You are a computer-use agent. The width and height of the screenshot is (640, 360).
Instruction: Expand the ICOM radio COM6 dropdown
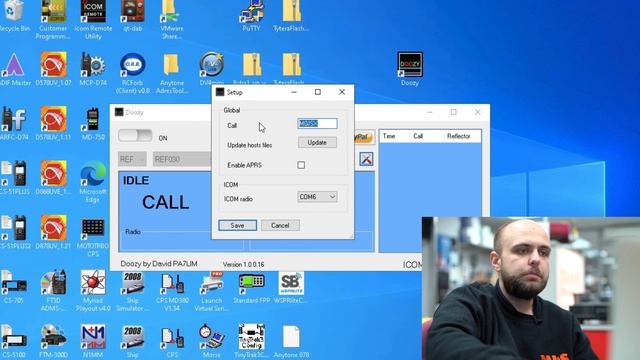317,197
